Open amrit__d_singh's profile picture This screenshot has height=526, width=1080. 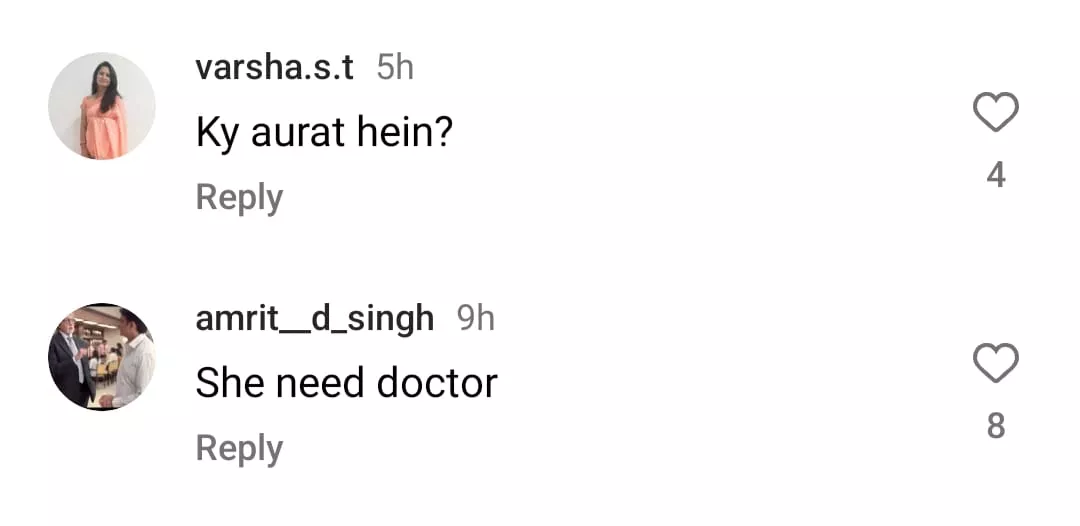[x=102, y=357]
